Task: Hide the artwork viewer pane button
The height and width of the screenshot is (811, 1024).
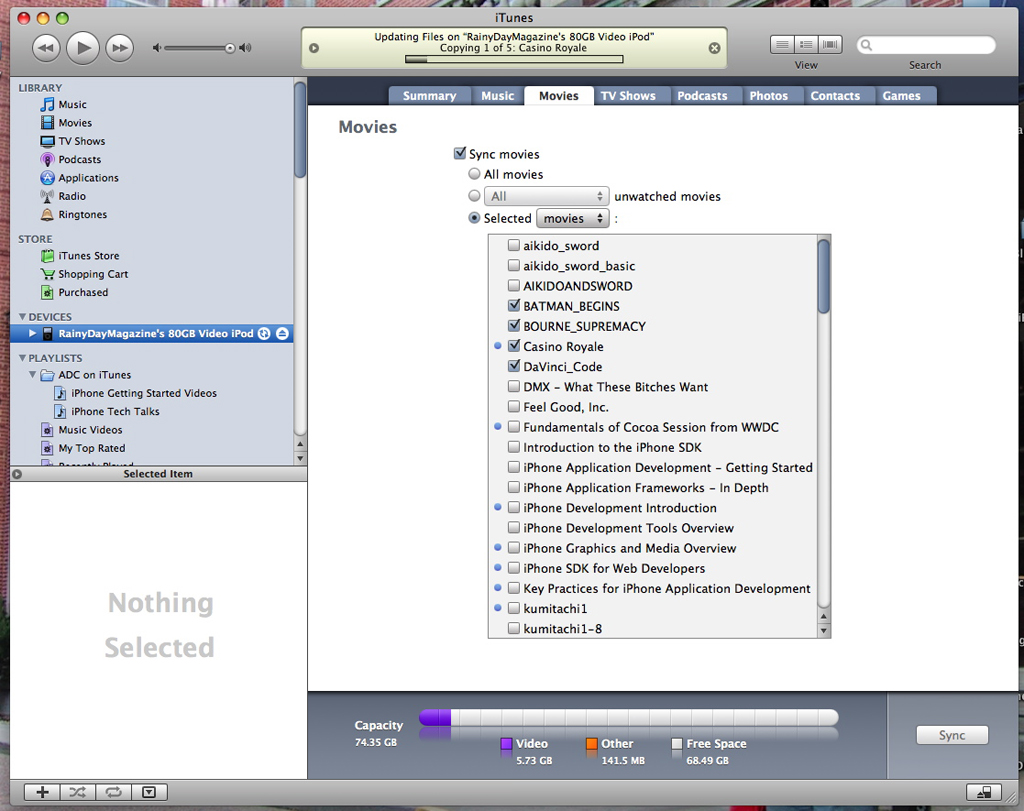Action: [x=150, y=792]
